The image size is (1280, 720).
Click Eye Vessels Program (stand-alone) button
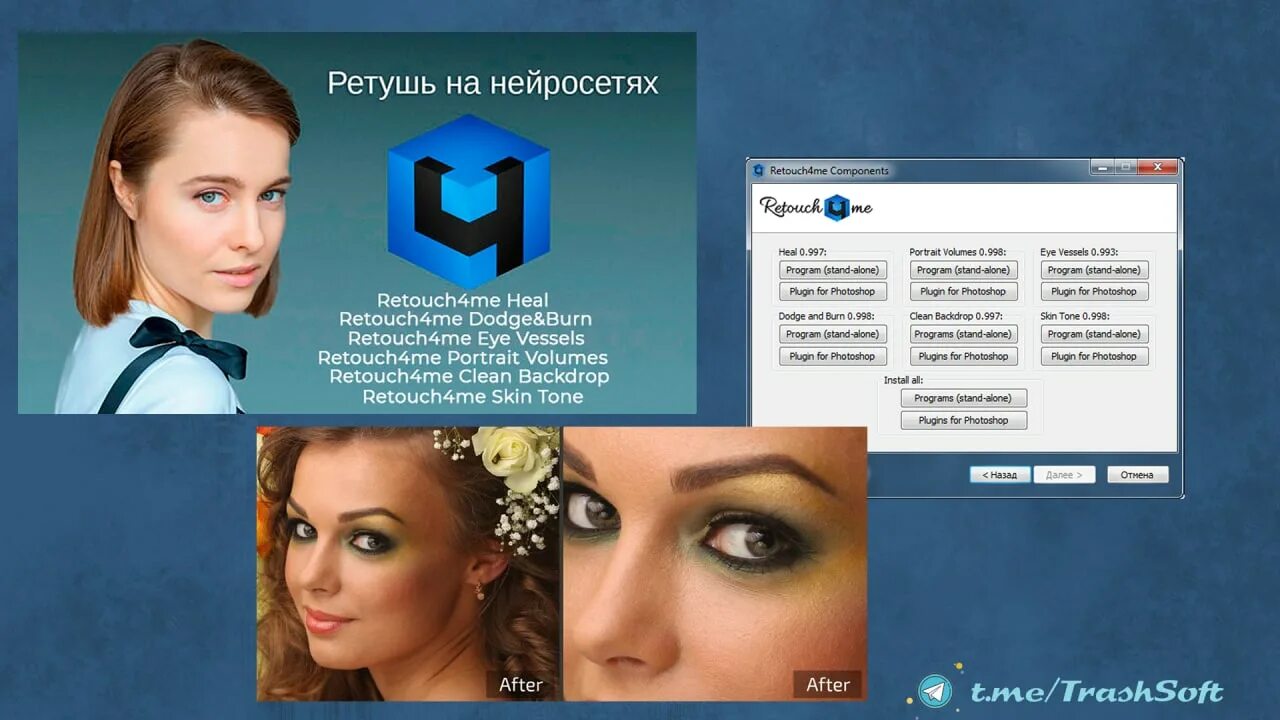click(x=1094, y=270)
